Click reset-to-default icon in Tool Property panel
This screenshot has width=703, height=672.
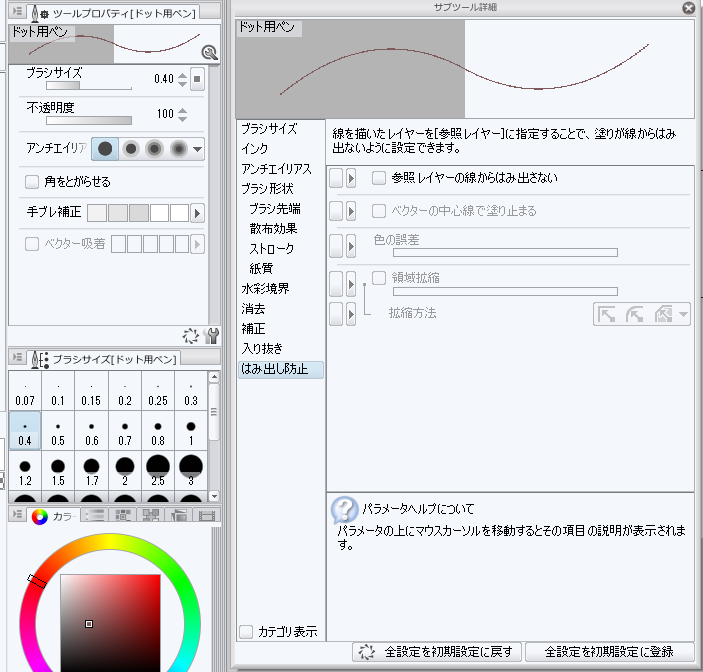point(192,336)
